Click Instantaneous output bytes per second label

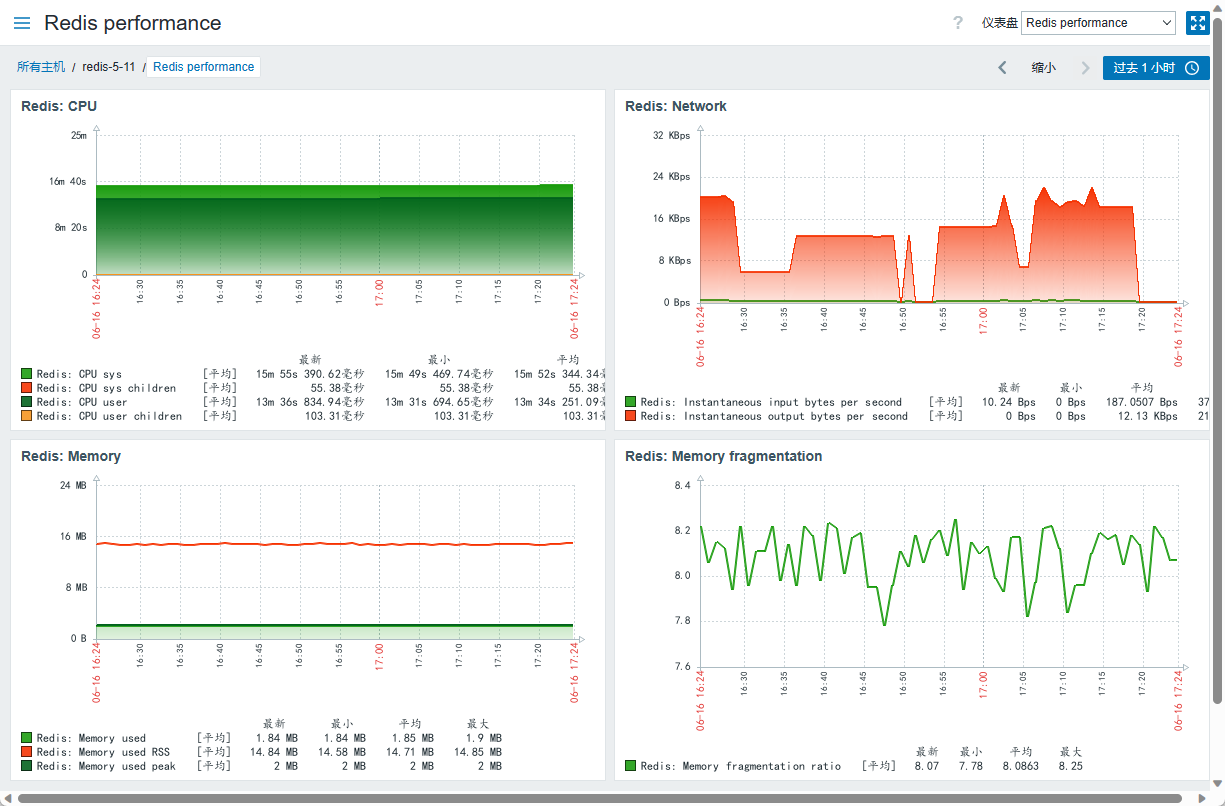pos(774,416)
